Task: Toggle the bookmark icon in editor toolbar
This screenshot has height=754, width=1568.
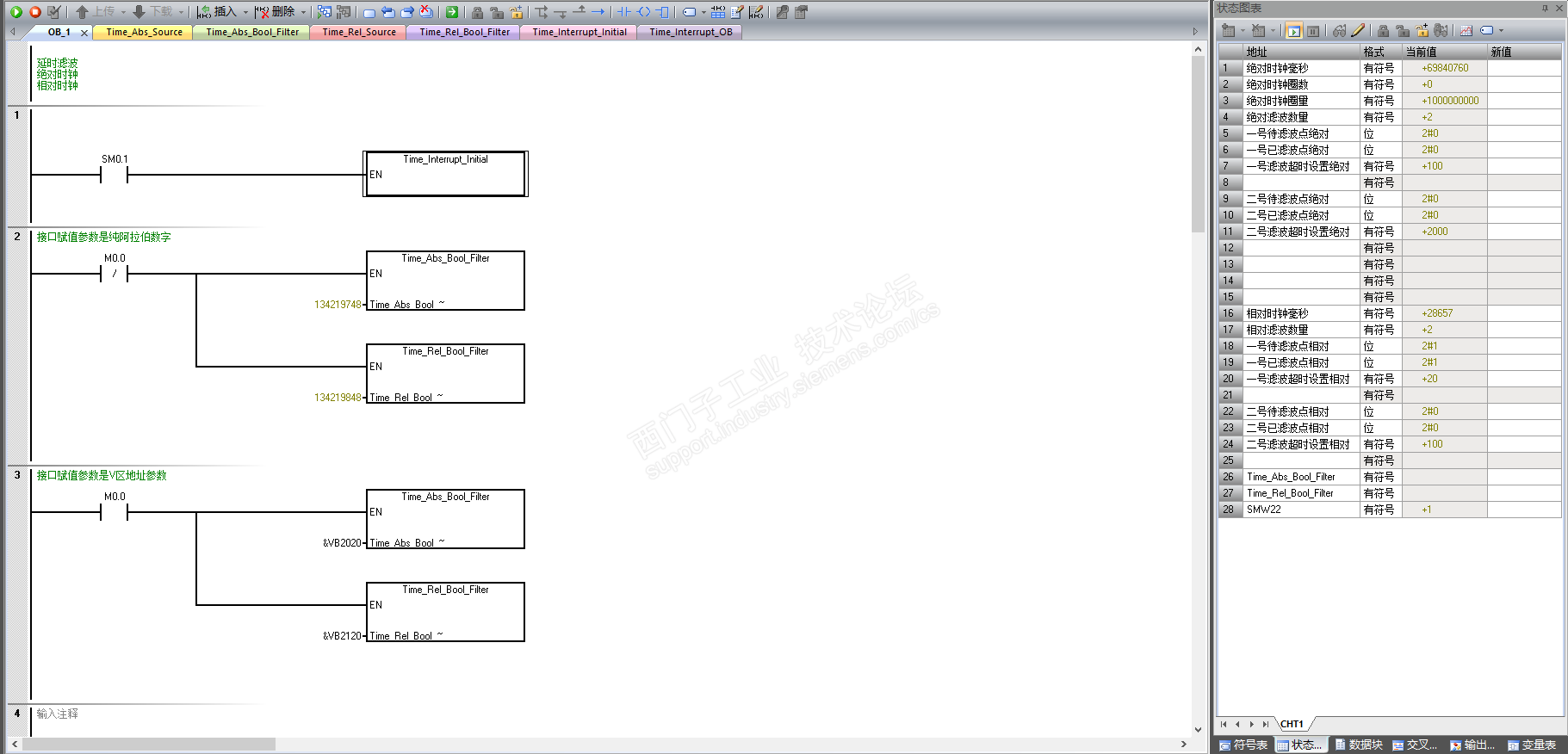Action: [369, 12]
